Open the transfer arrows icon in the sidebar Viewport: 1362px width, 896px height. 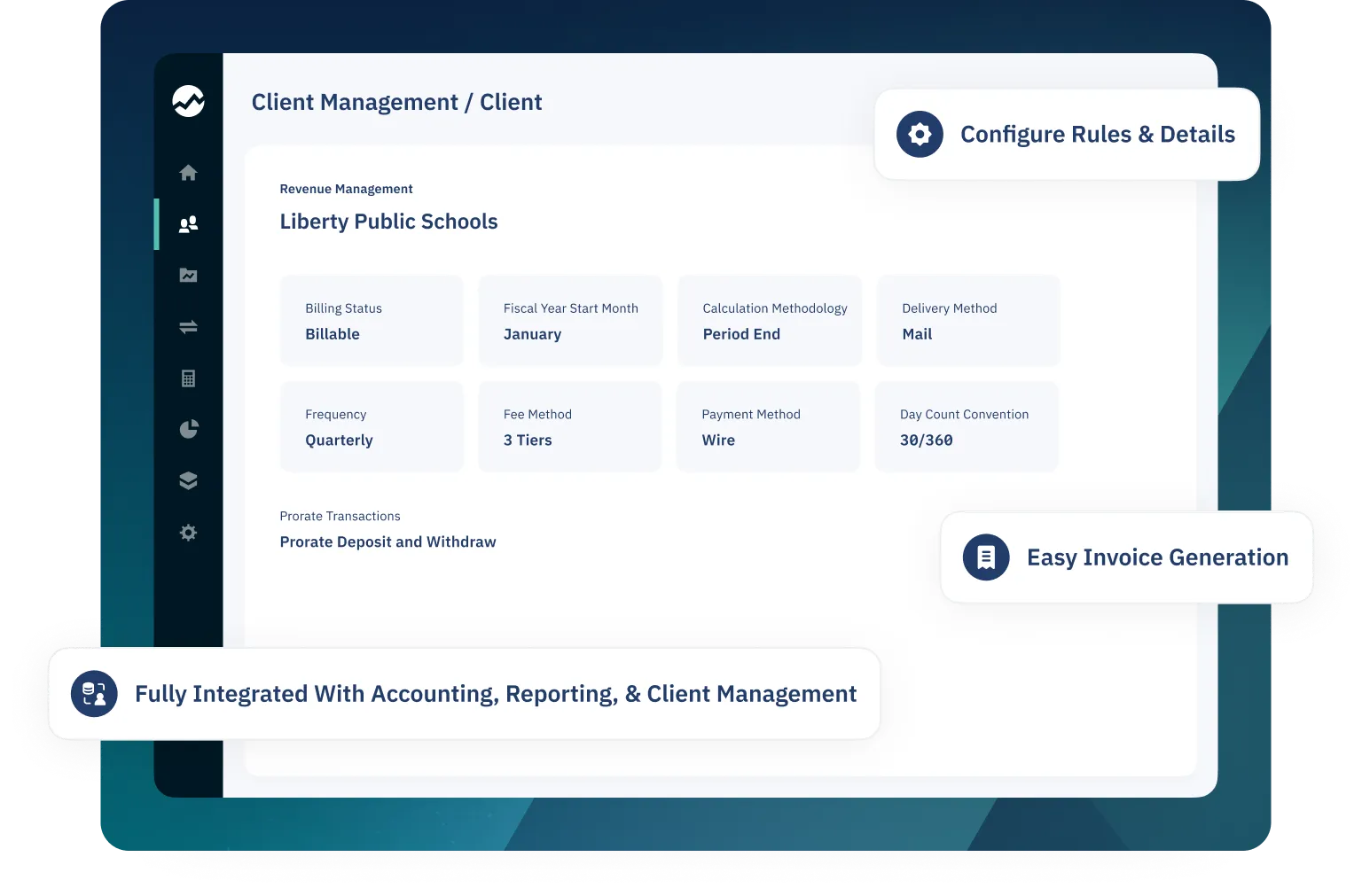188,327
